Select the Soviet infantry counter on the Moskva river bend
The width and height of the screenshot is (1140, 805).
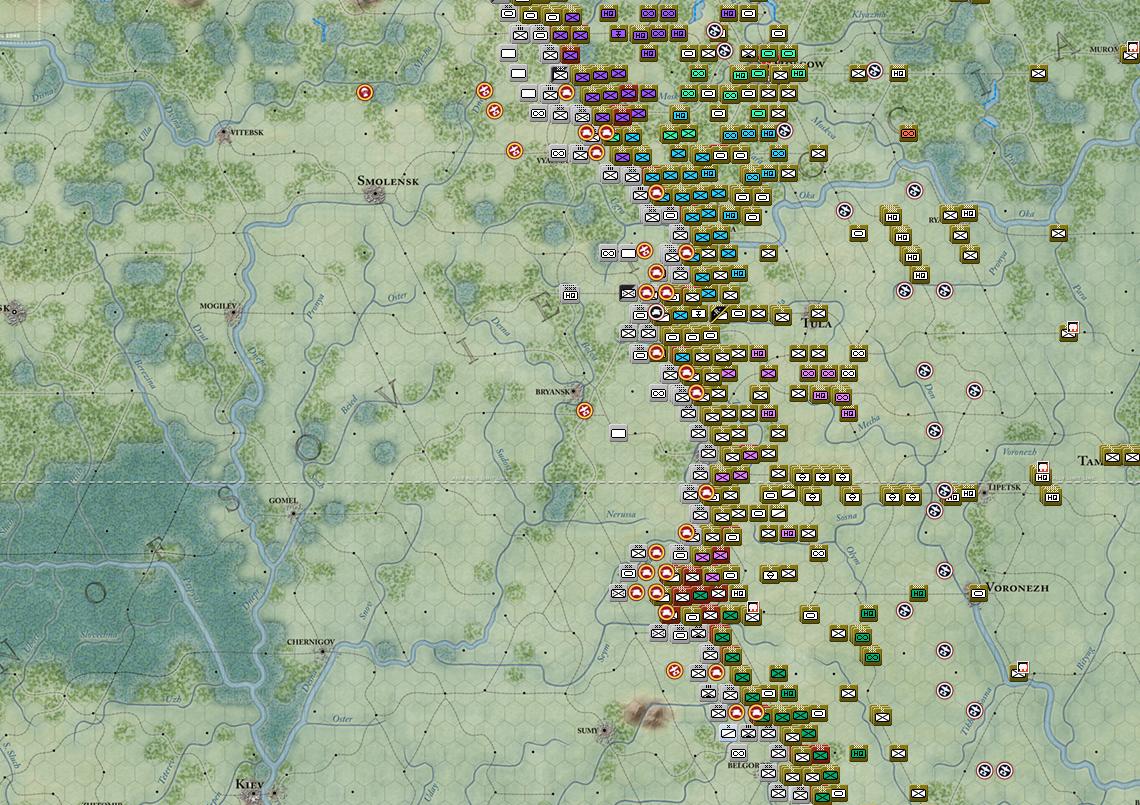pos(819,153)
